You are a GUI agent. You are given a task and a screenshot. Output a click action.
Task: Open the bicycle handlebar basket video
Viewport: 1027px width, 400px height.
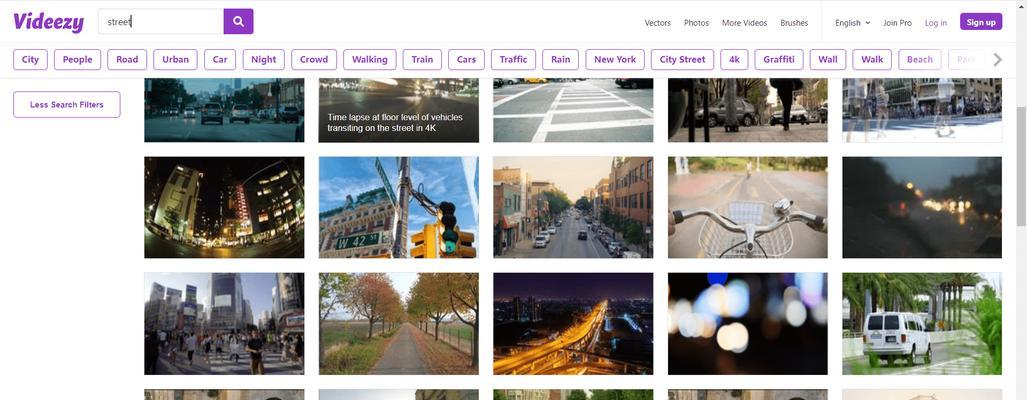747,207
